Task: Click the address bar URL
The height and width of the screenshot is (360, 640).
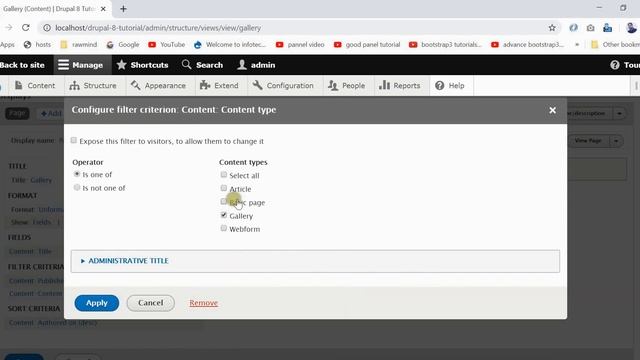Action: coord(158,28)
